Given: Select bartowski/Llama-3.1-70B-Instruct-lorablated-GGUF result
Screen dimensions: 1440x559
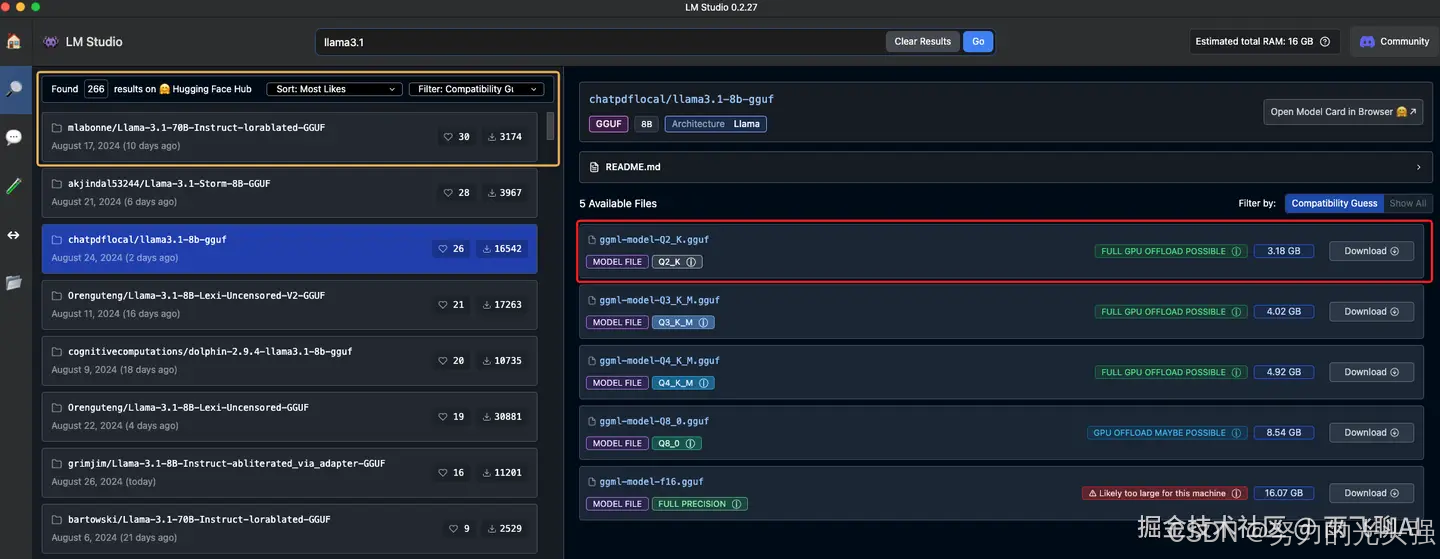Looking at the screenshot, I should 290,529.
